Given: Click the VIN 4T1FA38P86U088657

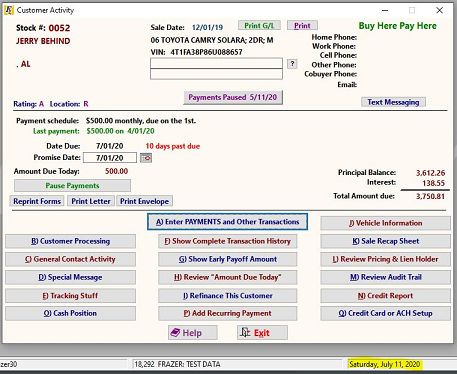Looking at the screenshot, I should tap(206, 52).
